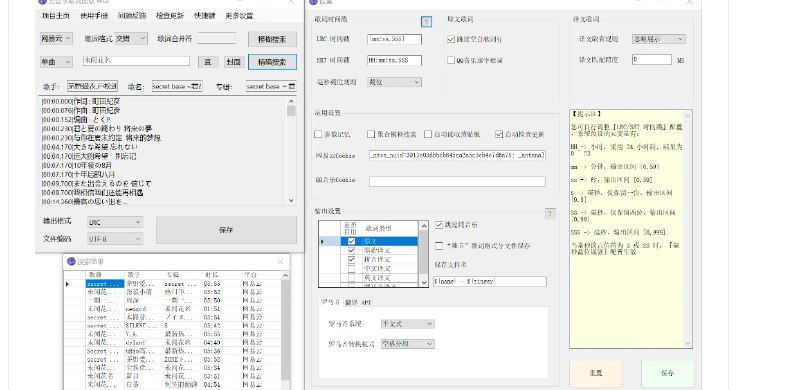Open 更多设置 menu
Screen dimensions: 800x390
pyautogui.click(x=239, y=16)
